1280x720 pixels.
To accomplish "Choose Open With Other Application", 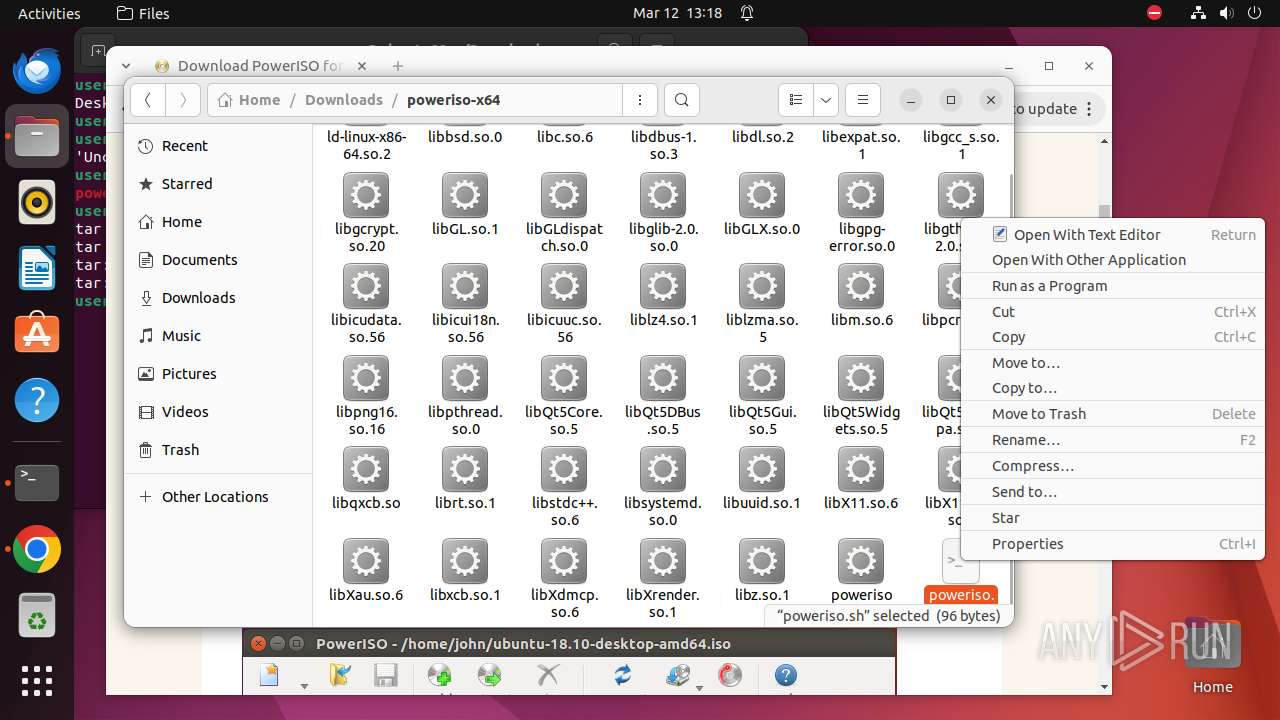I will tap(1112, 260).
